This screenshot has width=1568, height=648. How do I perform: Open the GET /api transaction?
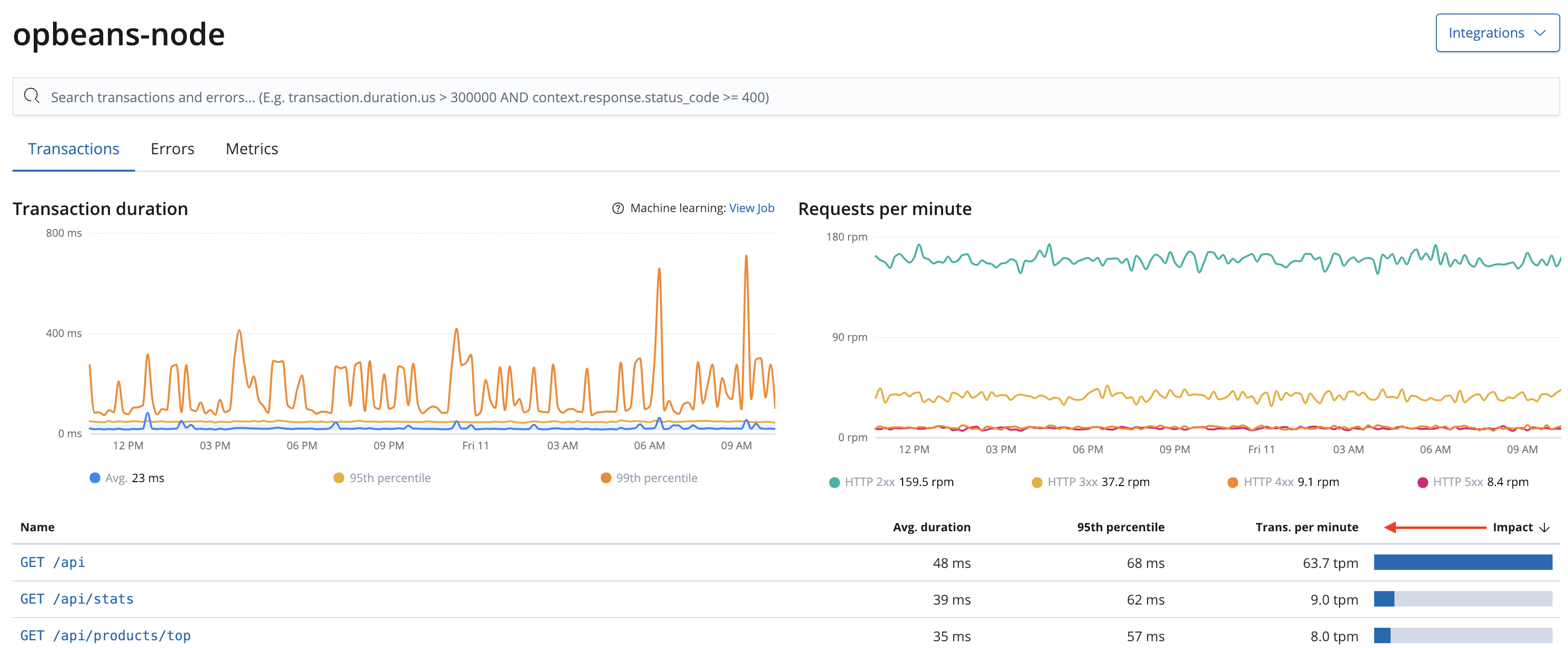click(53, 562)
